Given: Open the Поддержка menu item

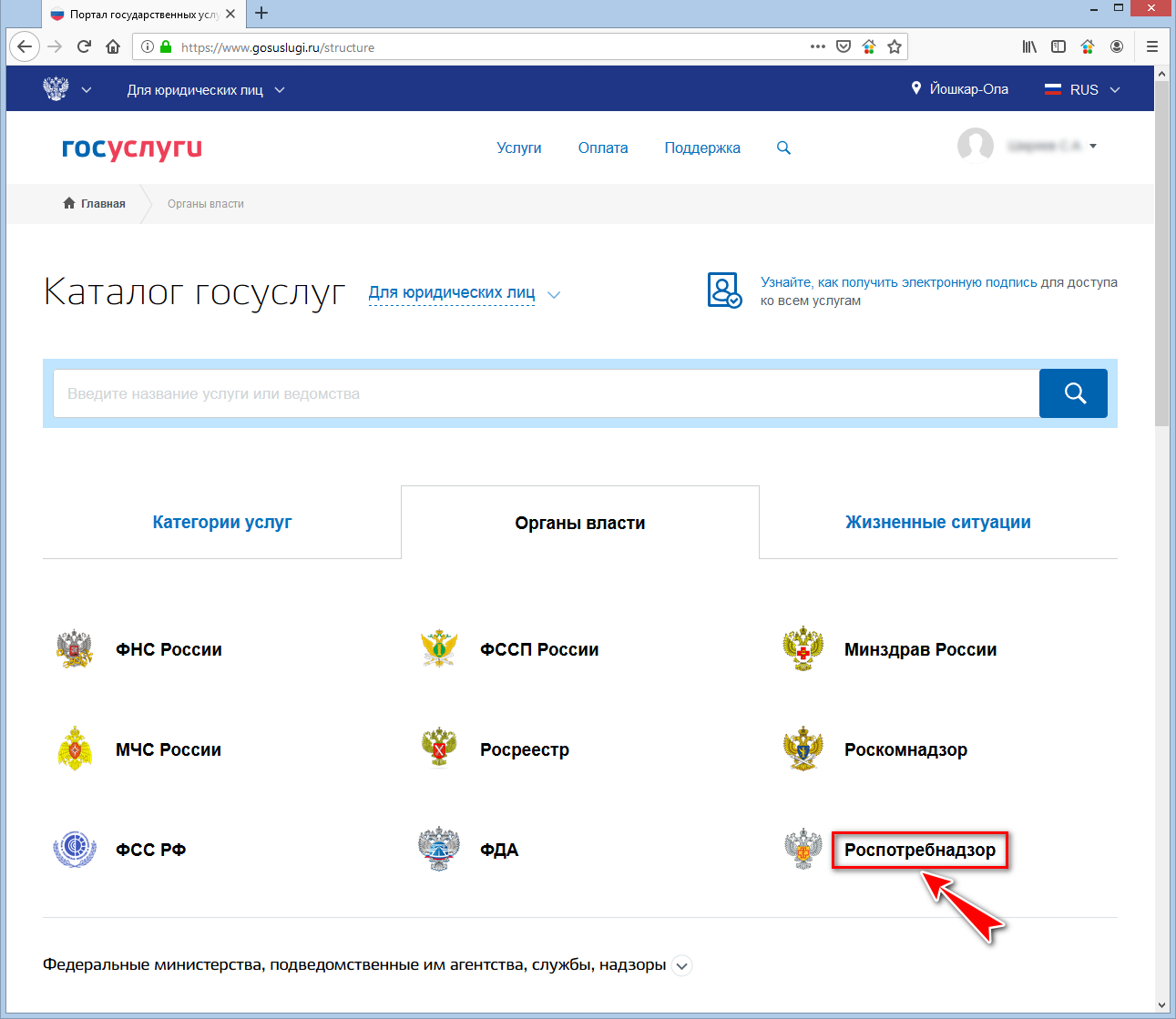Looking at the screenshot, I should pos(702,148).
